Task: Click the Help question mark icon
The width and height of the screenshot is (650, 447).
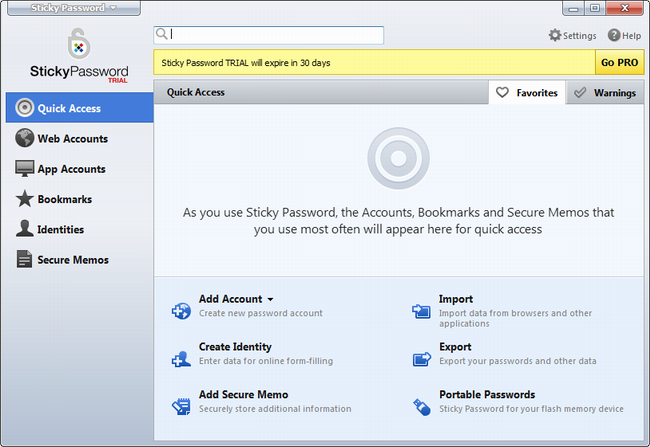Action: pos(614,35)
